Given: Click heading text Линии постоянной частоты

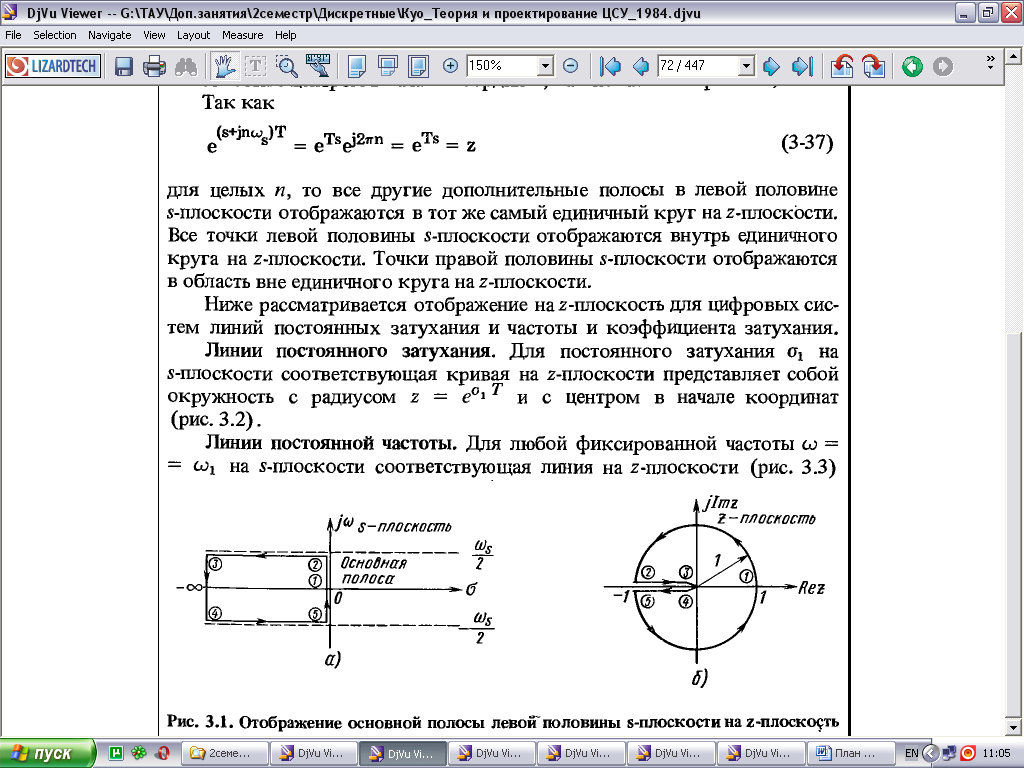Looking at the screenshot, I should [x=330, y=443].
